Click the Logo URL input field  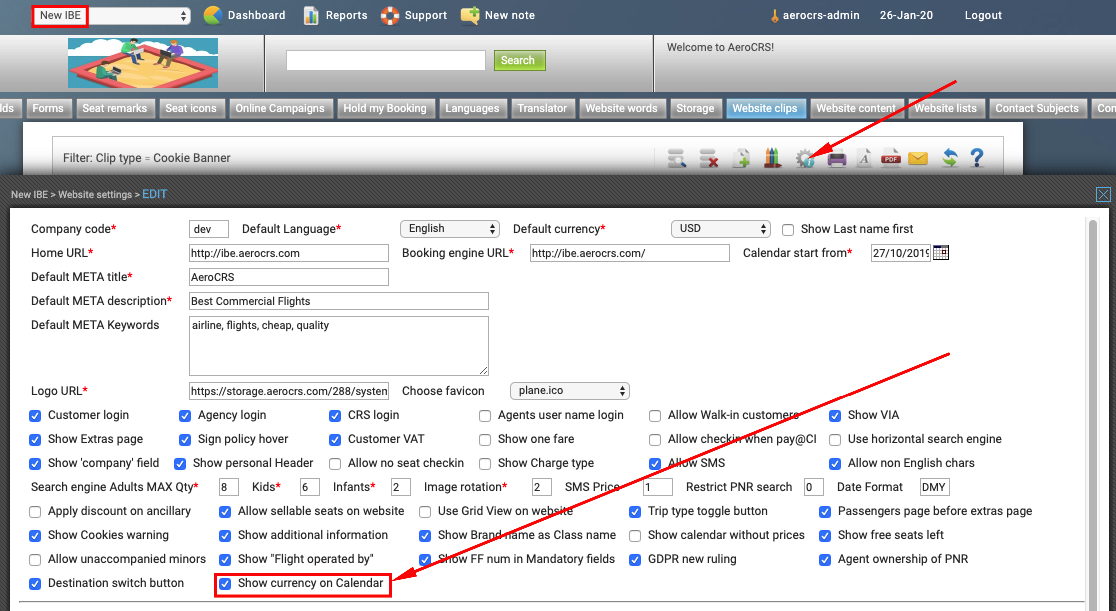289,391
